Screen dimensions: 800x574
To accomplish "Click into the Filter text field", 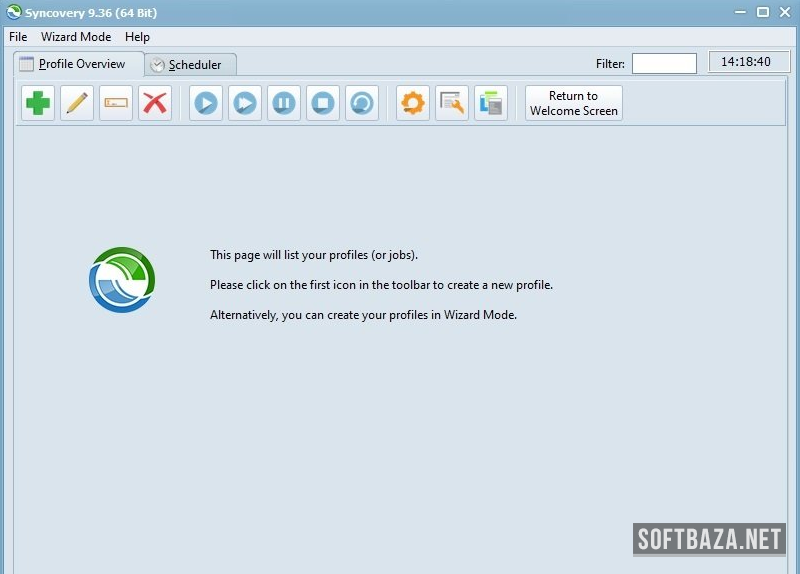I will tap(664, 64).
